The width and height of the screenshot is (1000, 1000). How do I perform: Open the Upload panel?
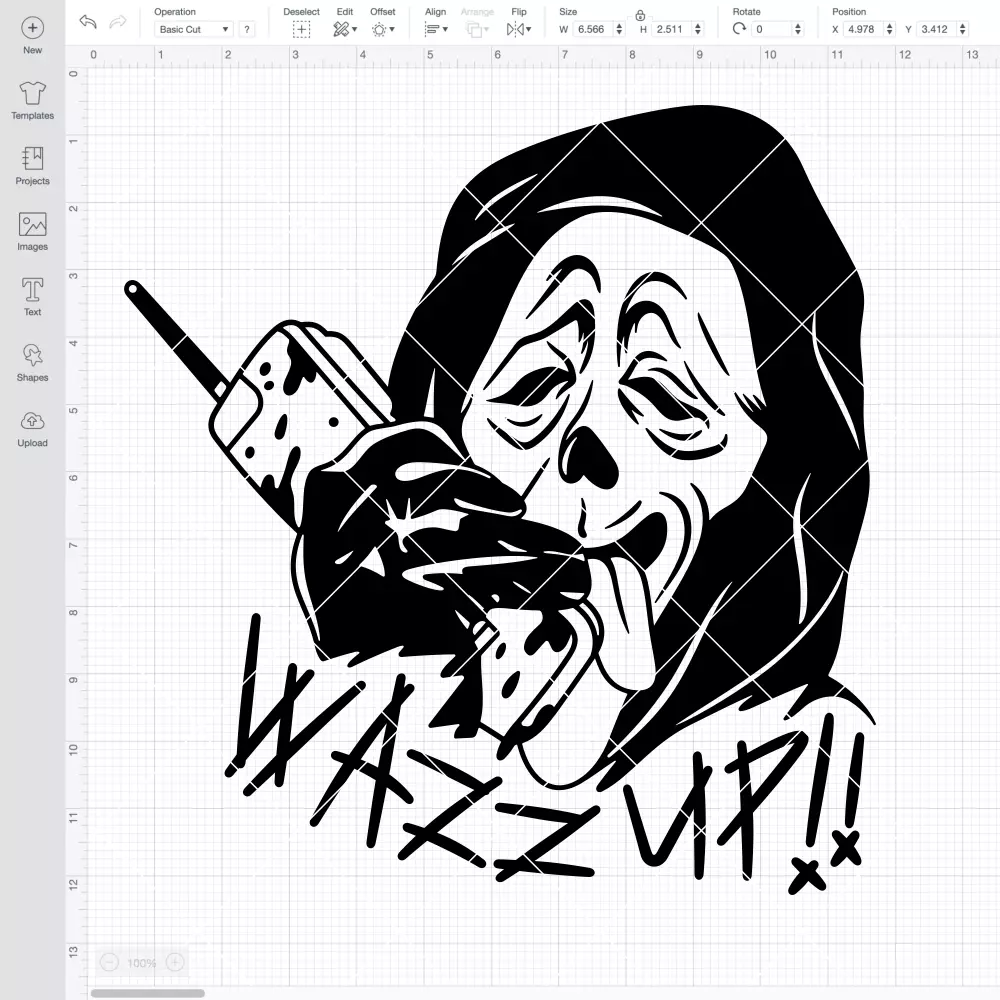33,429
